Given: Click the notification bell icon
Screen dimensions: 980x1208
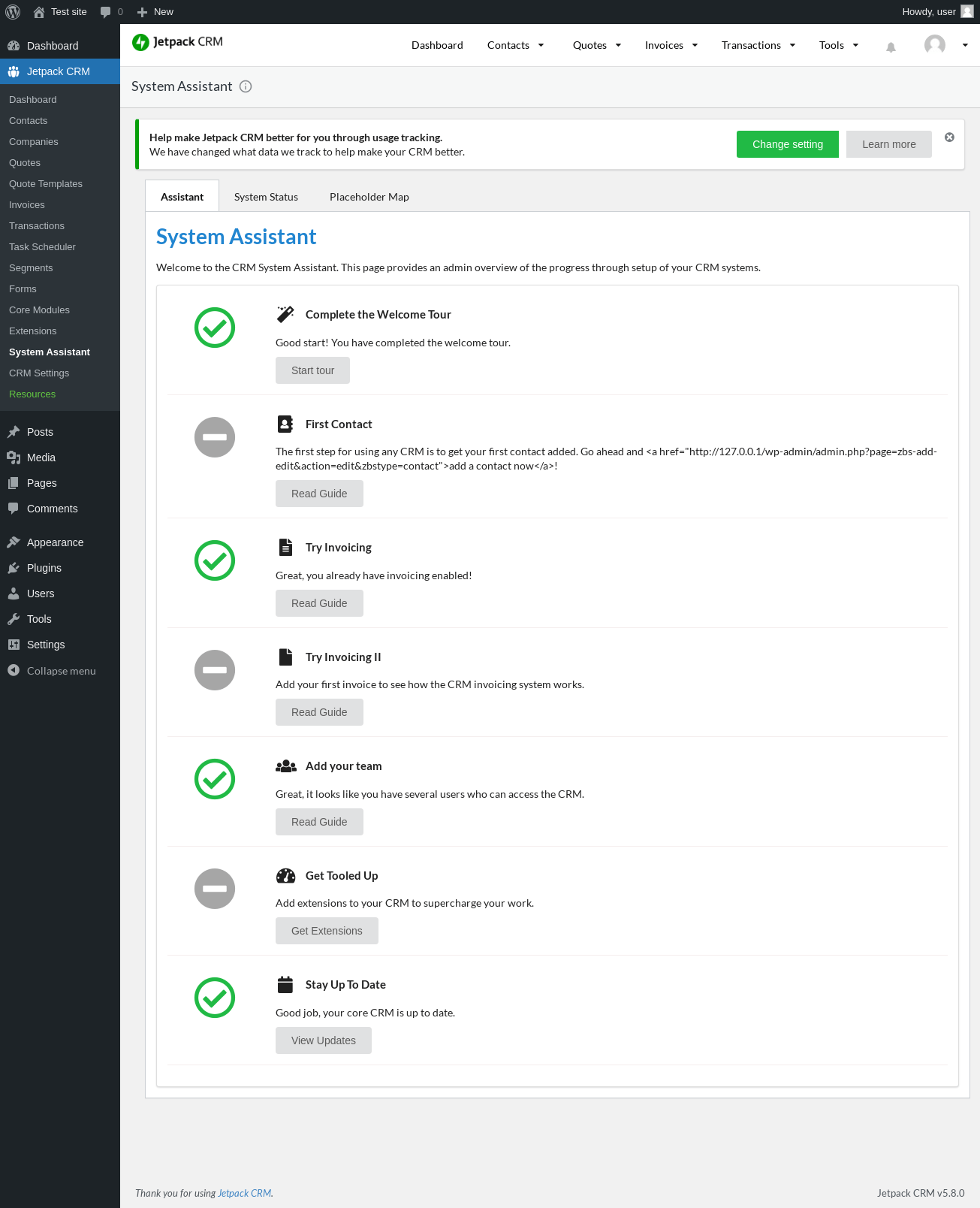Looking at the screenshot, I should coord(891,47).
